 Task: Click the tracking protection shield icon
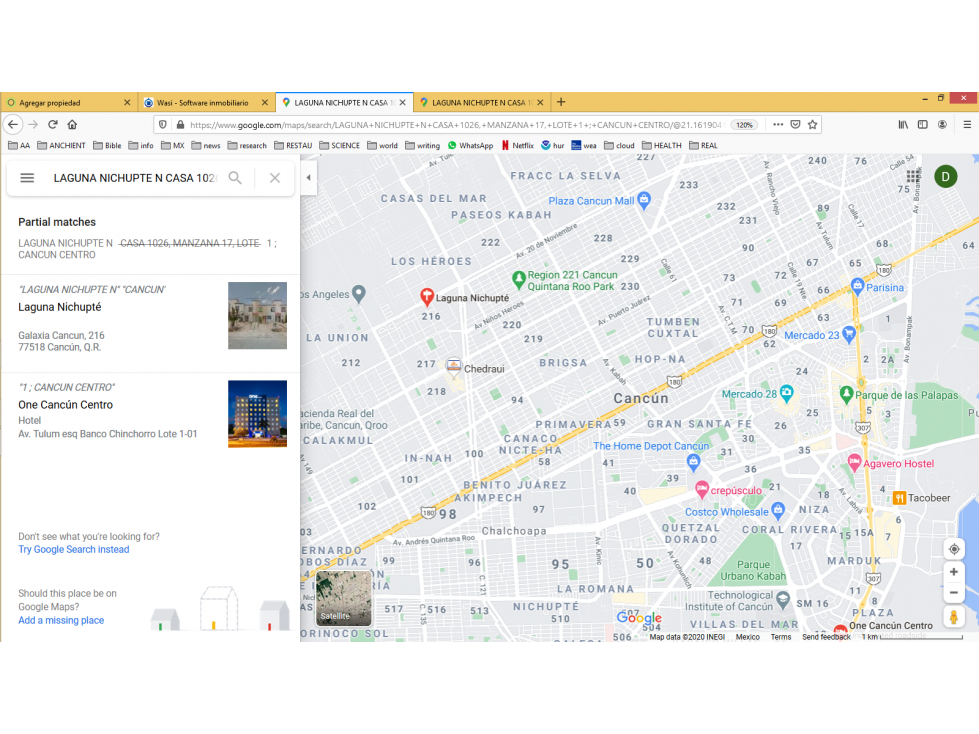[163, 124]
